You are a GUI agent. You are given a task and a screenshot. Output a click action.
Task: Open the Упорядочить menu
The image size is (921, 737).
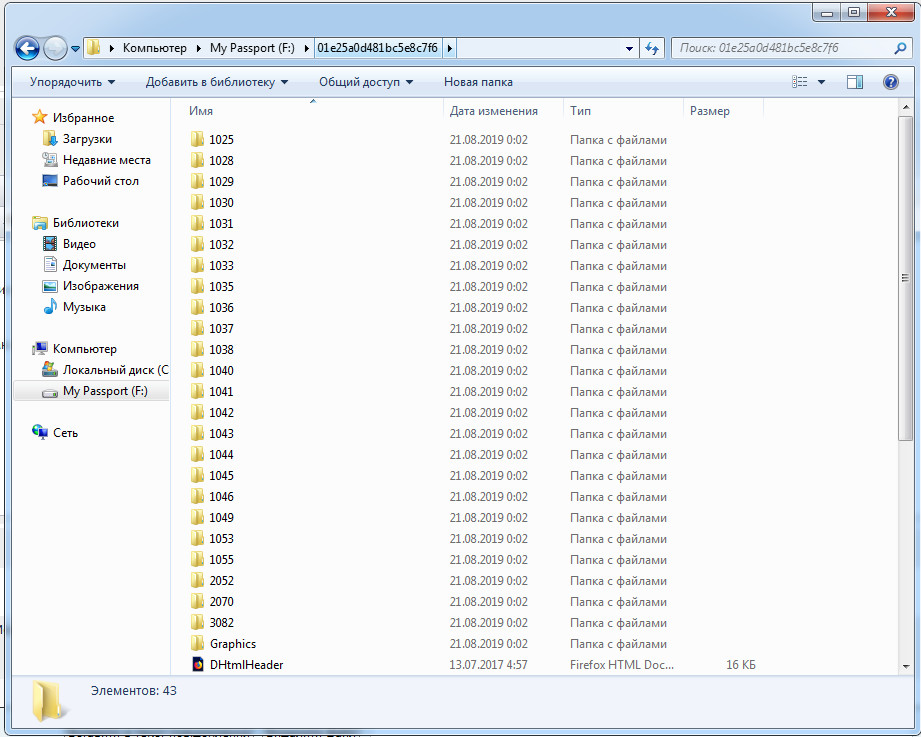[72, 82]
